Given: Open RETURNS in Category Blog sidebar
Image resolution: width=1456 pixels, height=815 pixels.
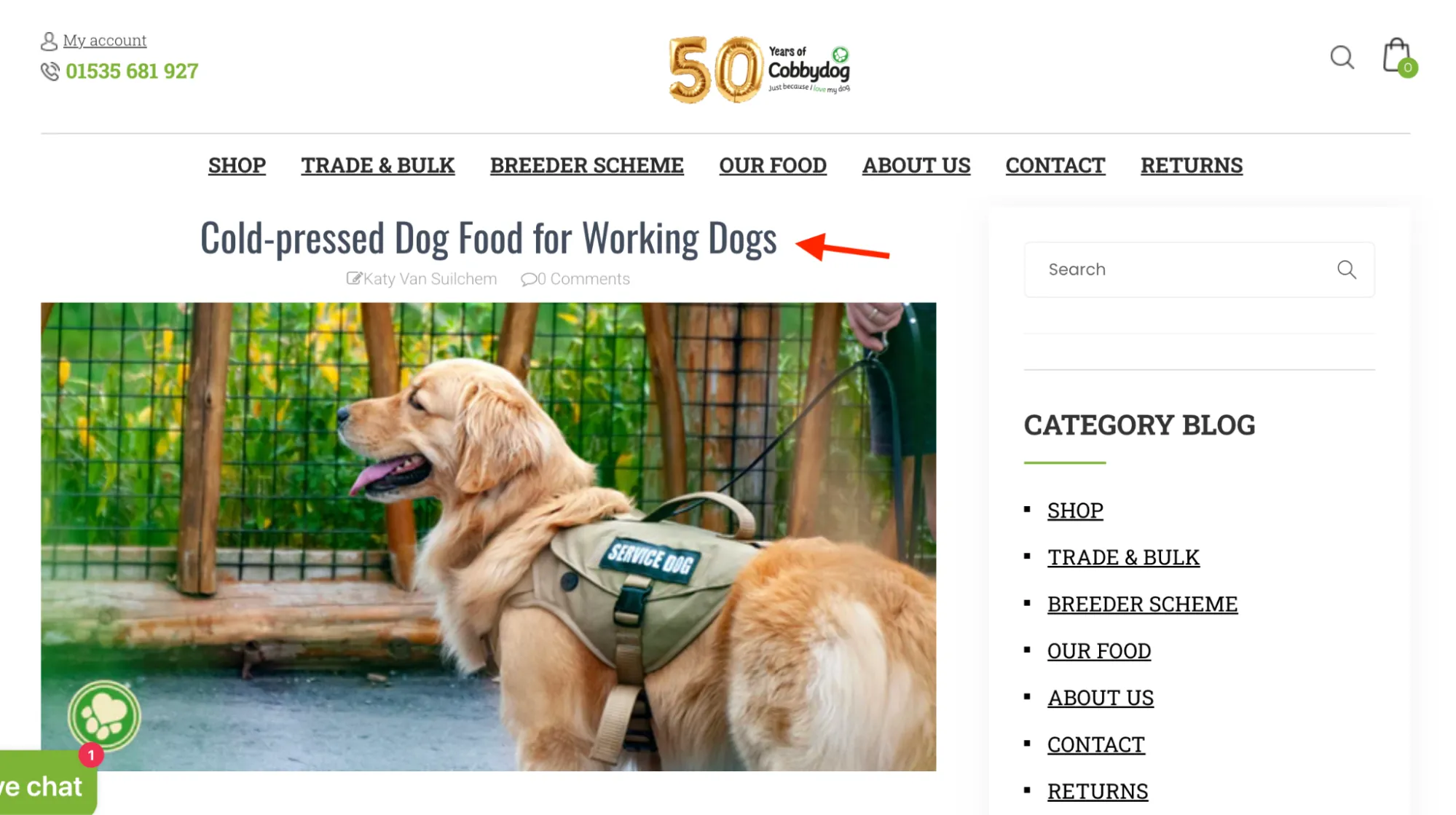Looking at the screenshot, I should [x=1098, y=791].
